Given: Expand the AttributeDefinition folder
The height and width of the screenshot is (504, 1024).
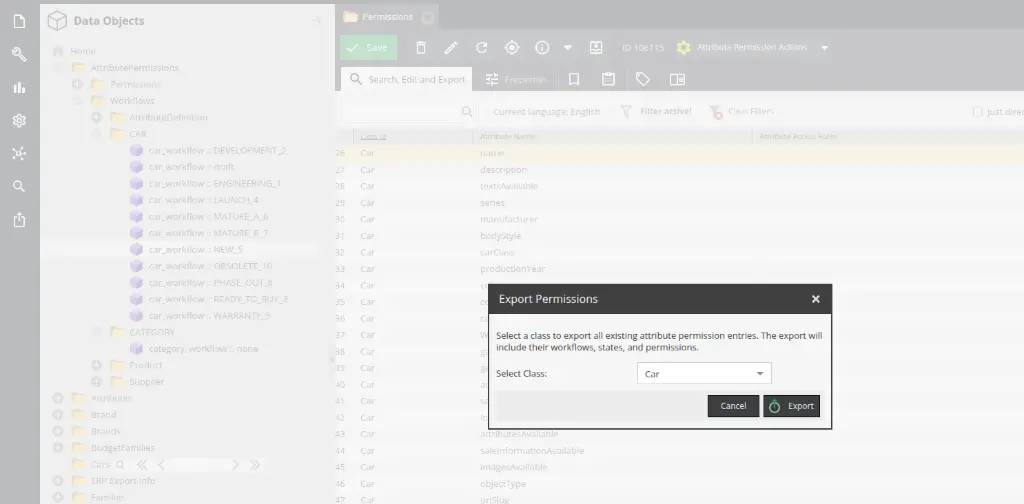Looking at the screenshot, I should (97, 118).
